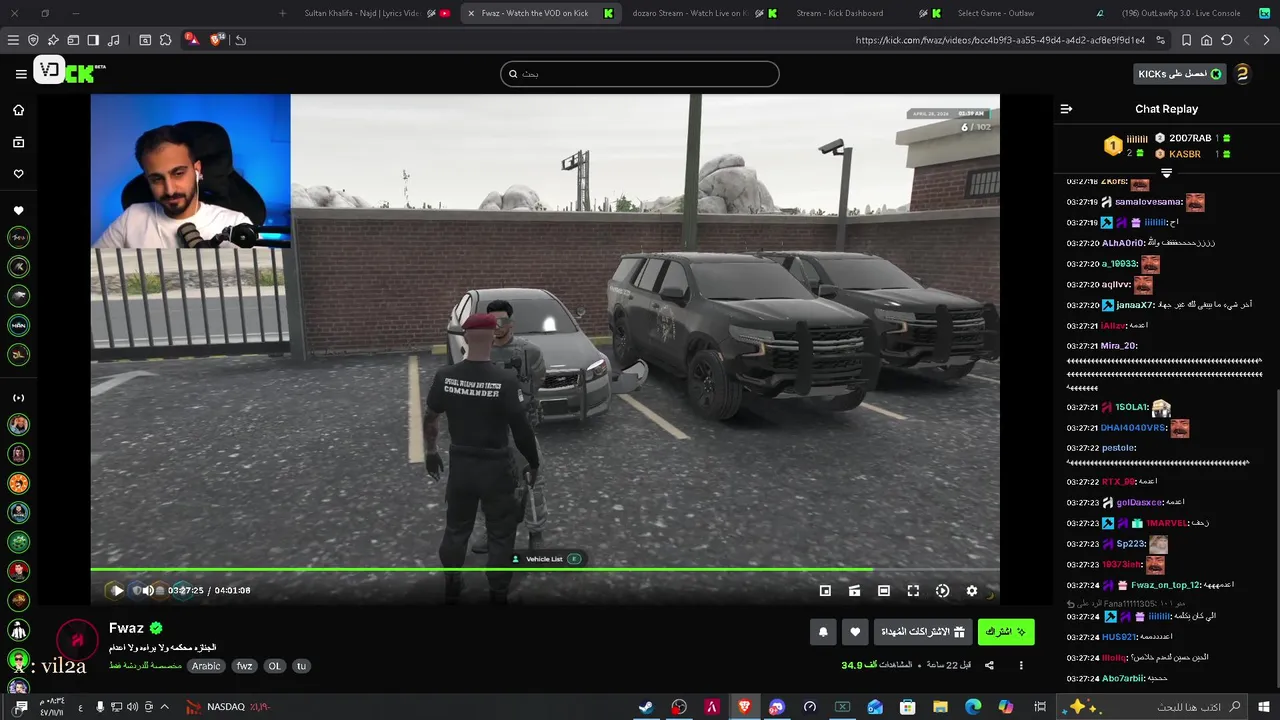Click the green Subscribe button

tap(1006, 632)
